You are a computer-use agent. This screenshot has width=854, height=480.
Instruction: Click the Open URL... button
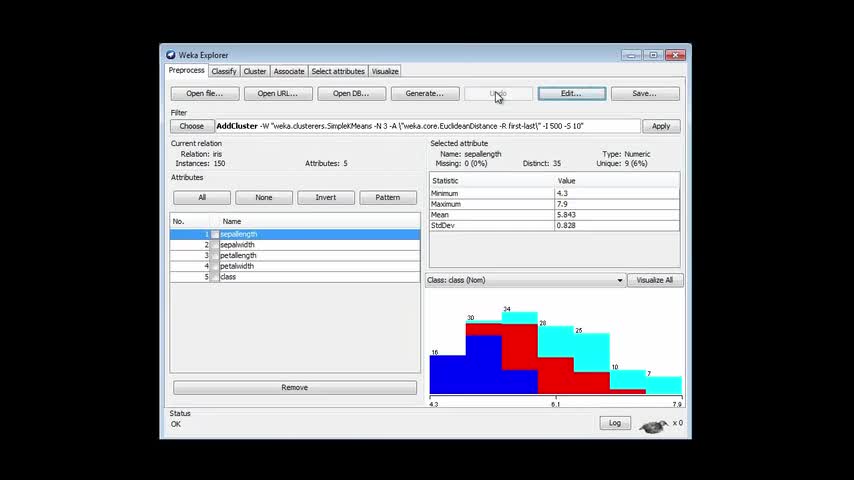point(278,94)
